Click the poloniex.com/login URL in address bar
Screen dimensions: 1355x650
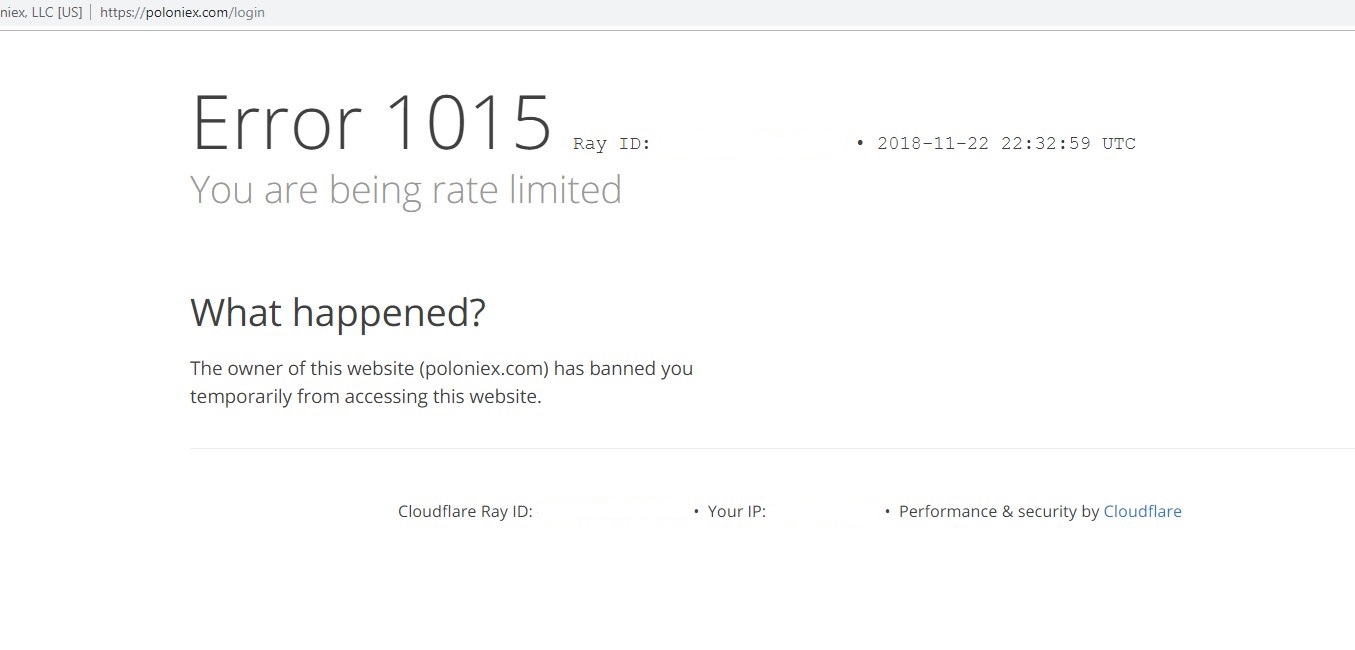[182, 13]
